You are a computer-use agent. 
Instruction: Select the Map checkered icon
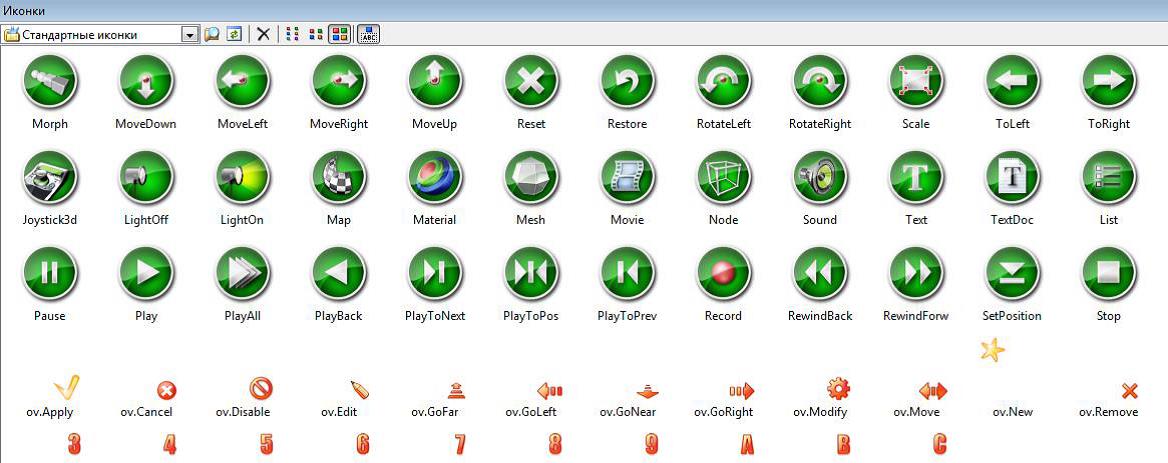click(x=339, y=178)
